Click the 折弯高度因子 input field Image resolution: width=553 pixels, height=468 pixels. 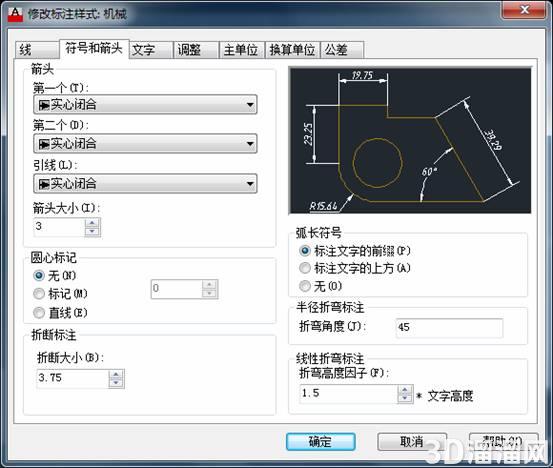tap(349, 394)
